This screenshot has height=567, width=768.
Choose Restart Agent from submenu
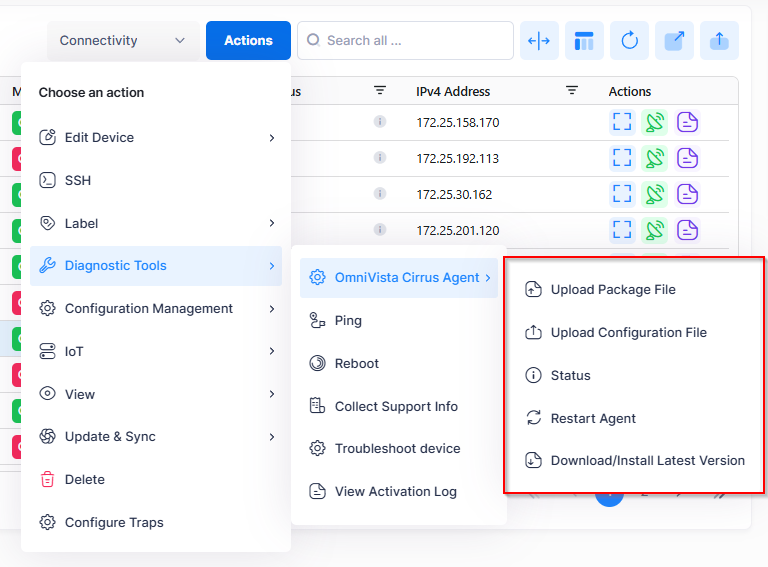(593, 419)
